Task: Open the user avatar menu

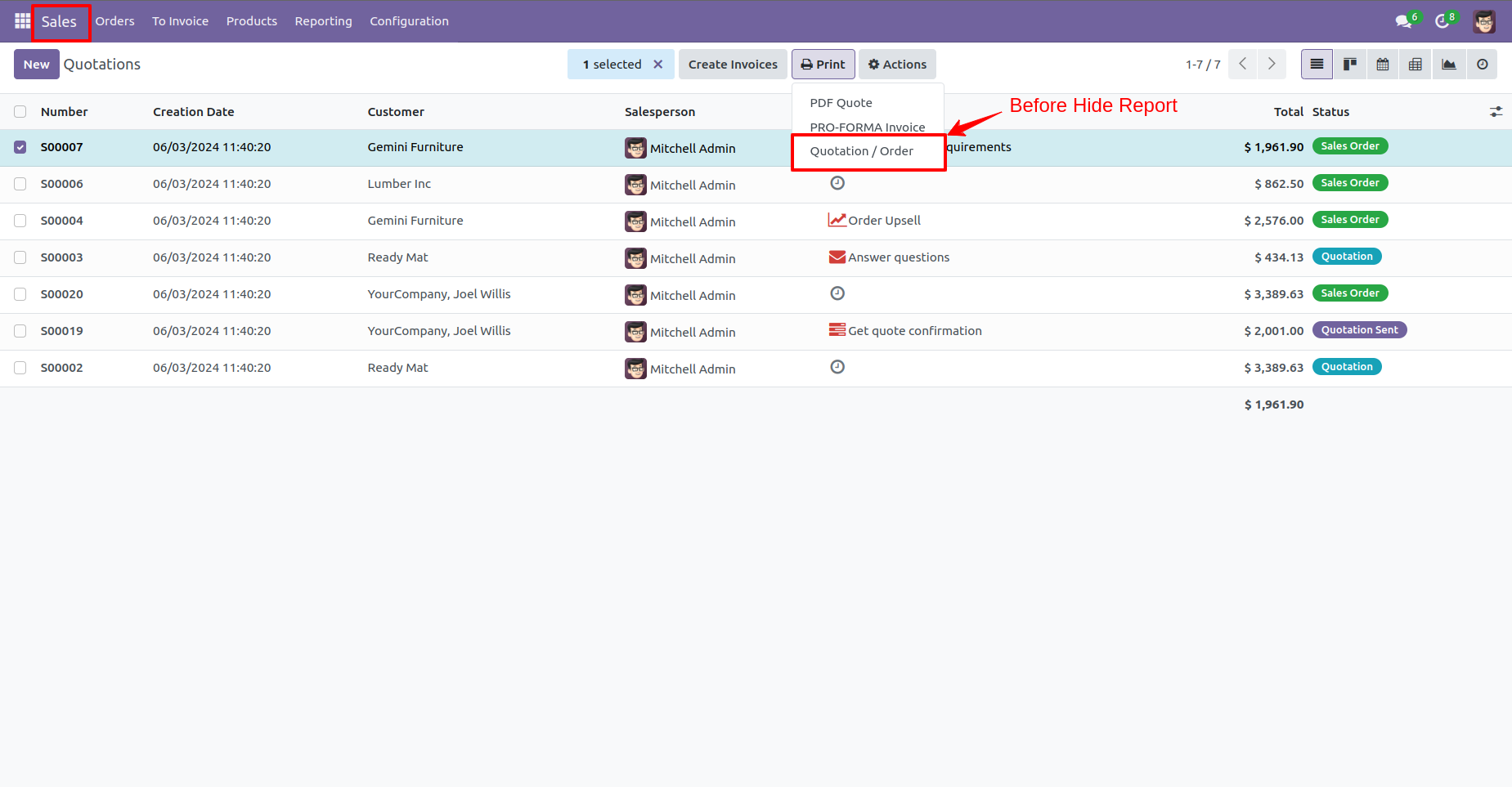Action: [x=1484, y=20]
